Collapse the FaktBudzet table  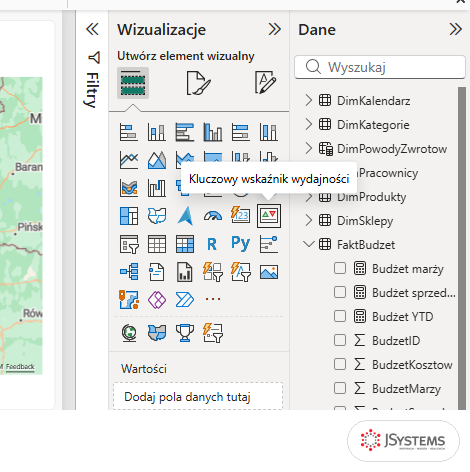(309, 244)
